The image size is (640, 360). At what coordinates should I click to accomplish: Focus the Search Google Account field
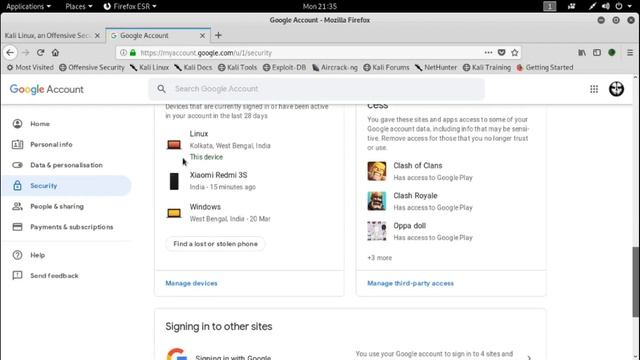[x=317, y=89]
